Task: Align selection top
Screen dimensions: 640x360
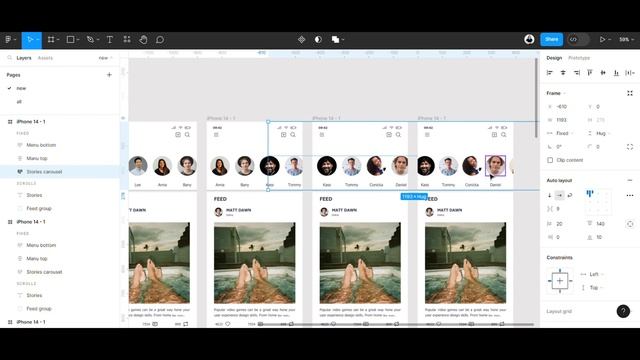Action: coord(589,73)
